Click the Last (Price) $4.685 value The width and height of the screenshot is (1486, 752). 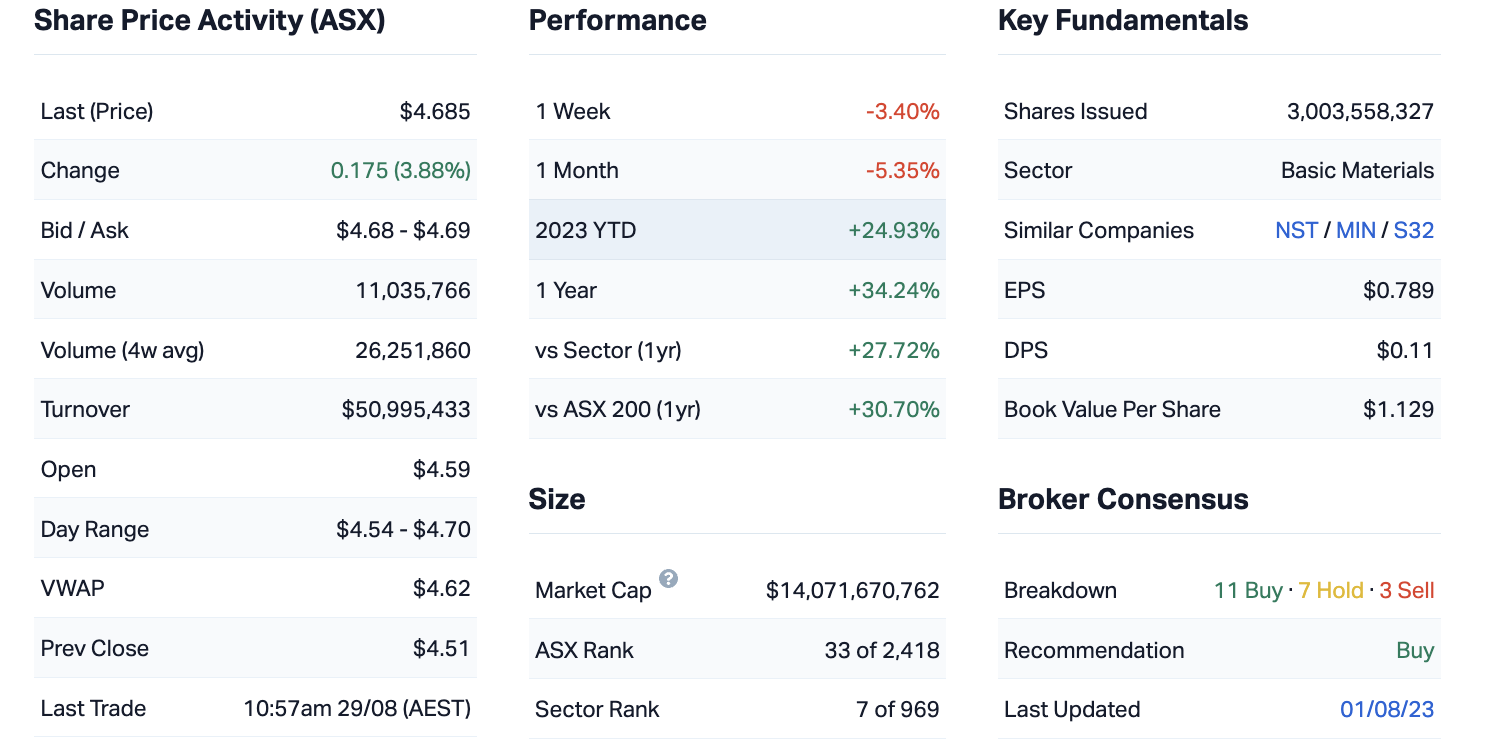[x=434, y=111]
